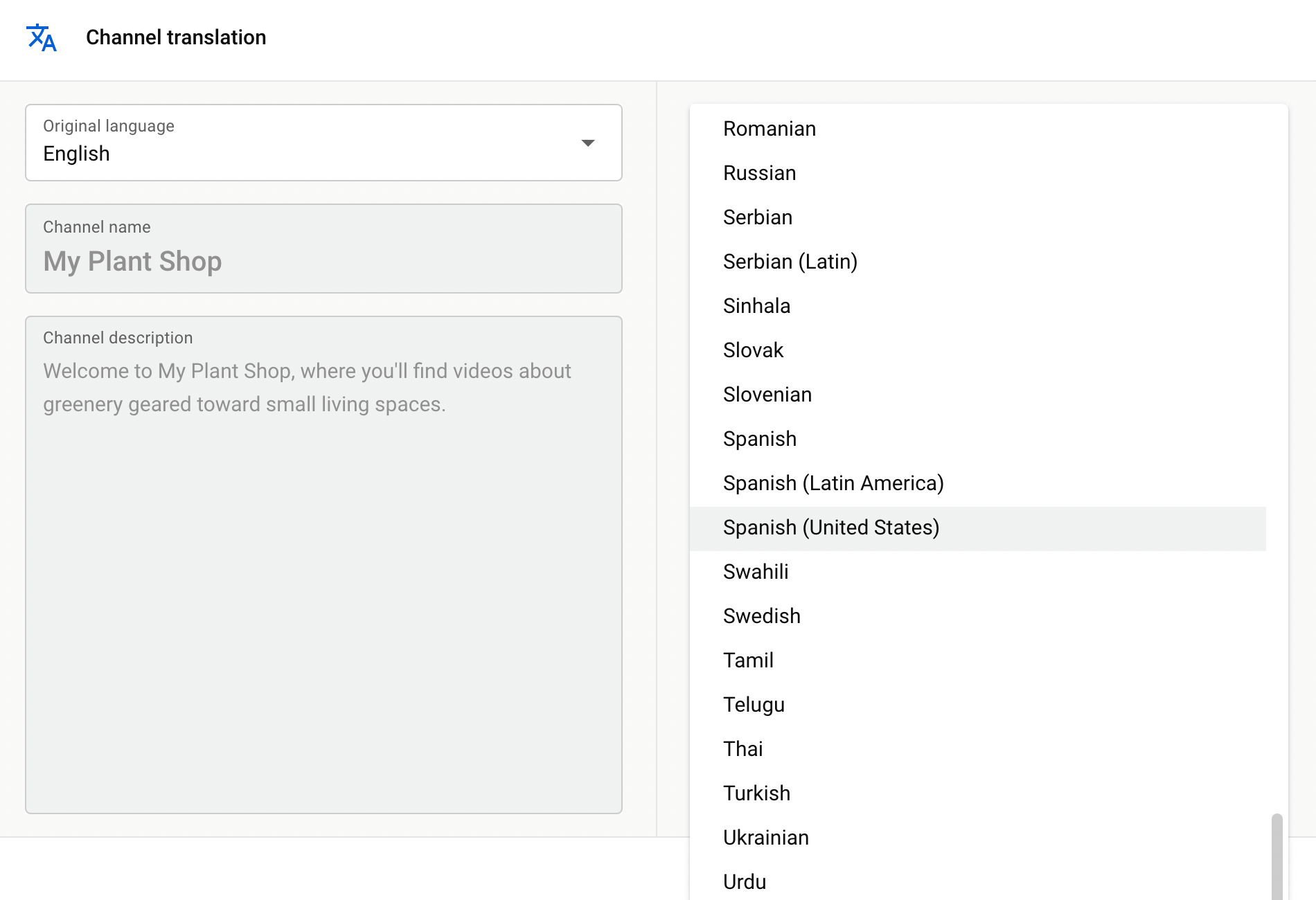Select the plain Spanish option

pos(977,439)
